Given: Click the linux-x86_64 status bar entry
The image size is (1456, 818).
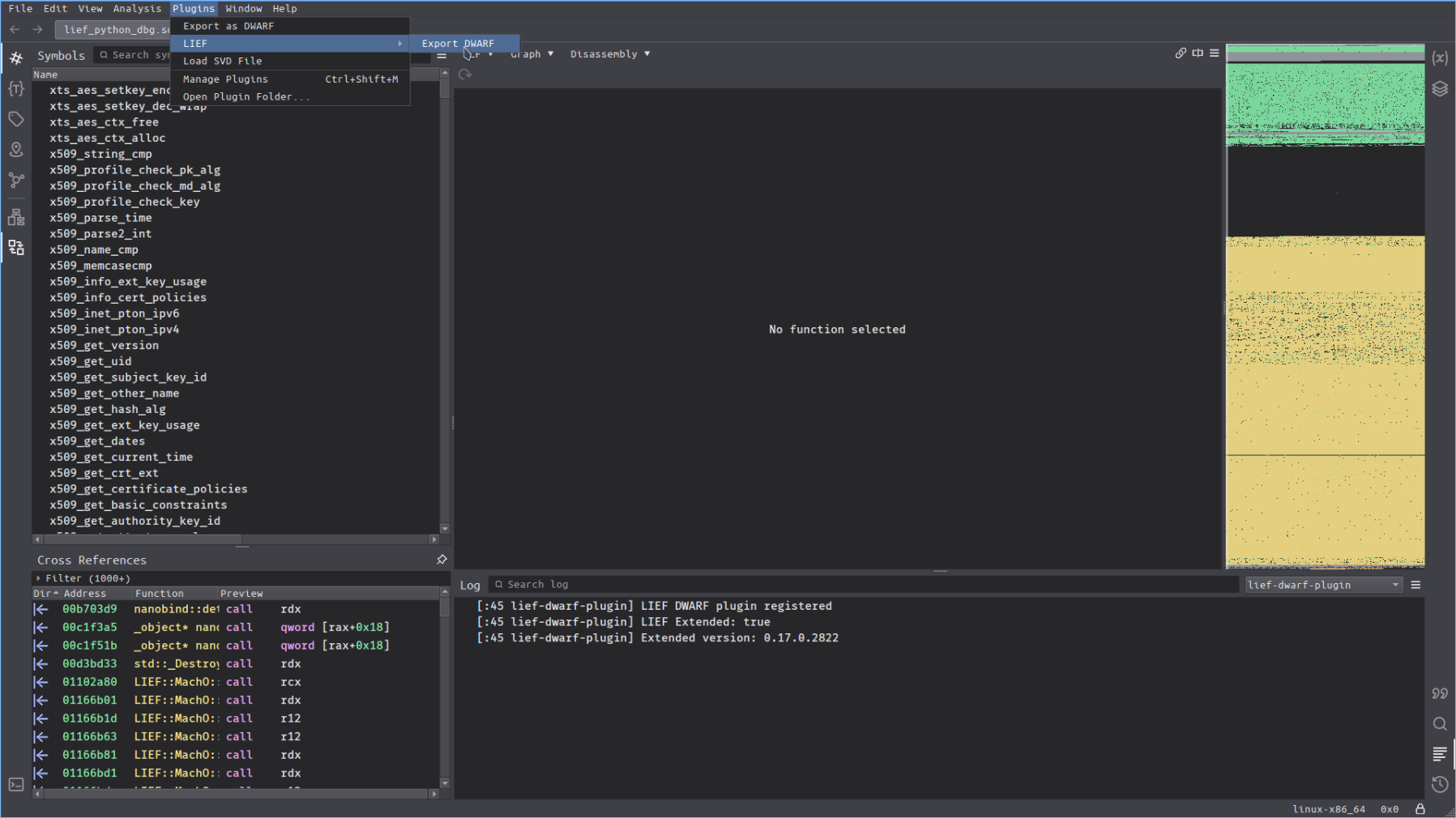Looking at the screenshot, I should [x=1329, y=809].
